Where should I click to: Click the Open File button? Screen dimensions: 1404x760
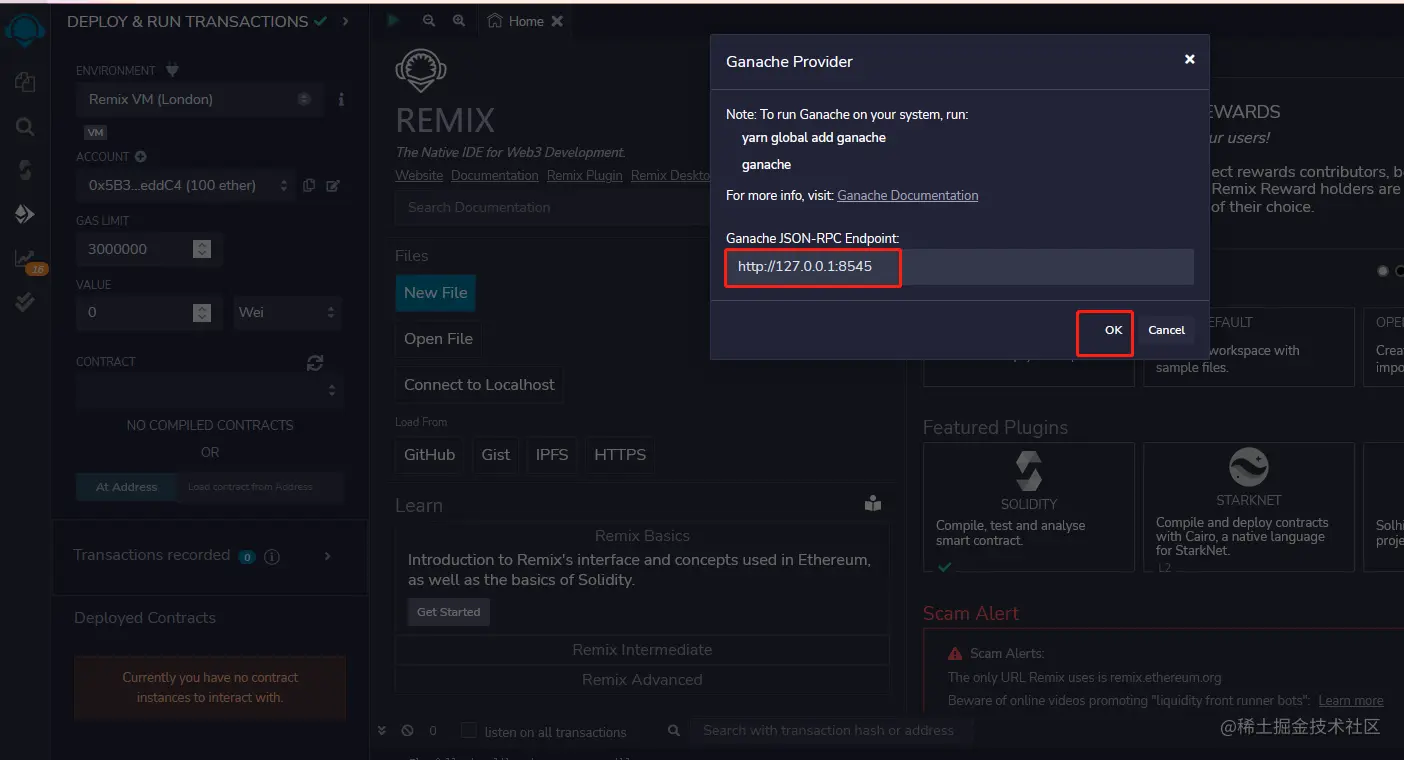[438, 339]
